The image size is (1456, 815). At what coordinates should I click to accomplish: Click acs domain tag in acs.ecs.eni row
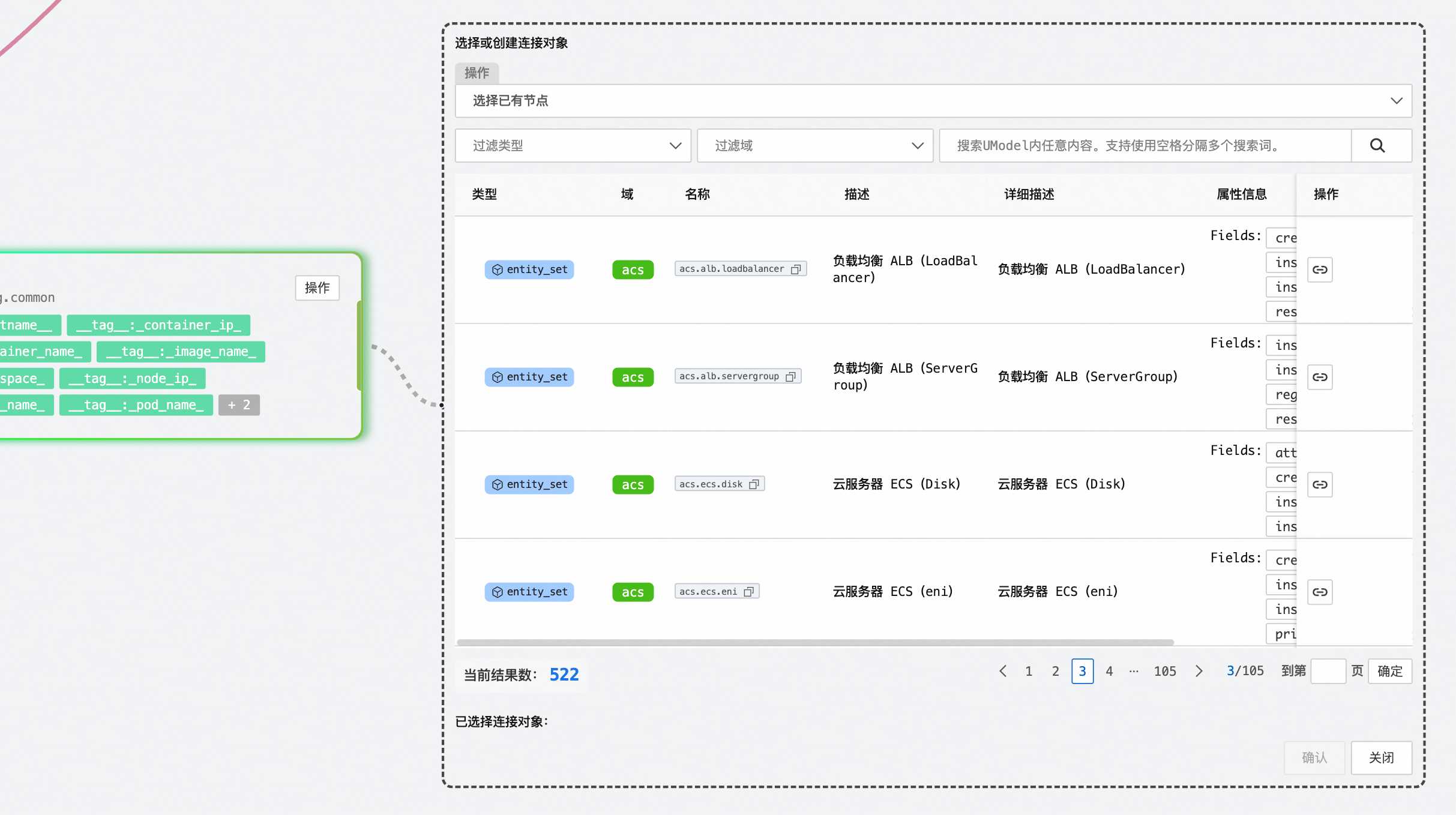[633, 592]
